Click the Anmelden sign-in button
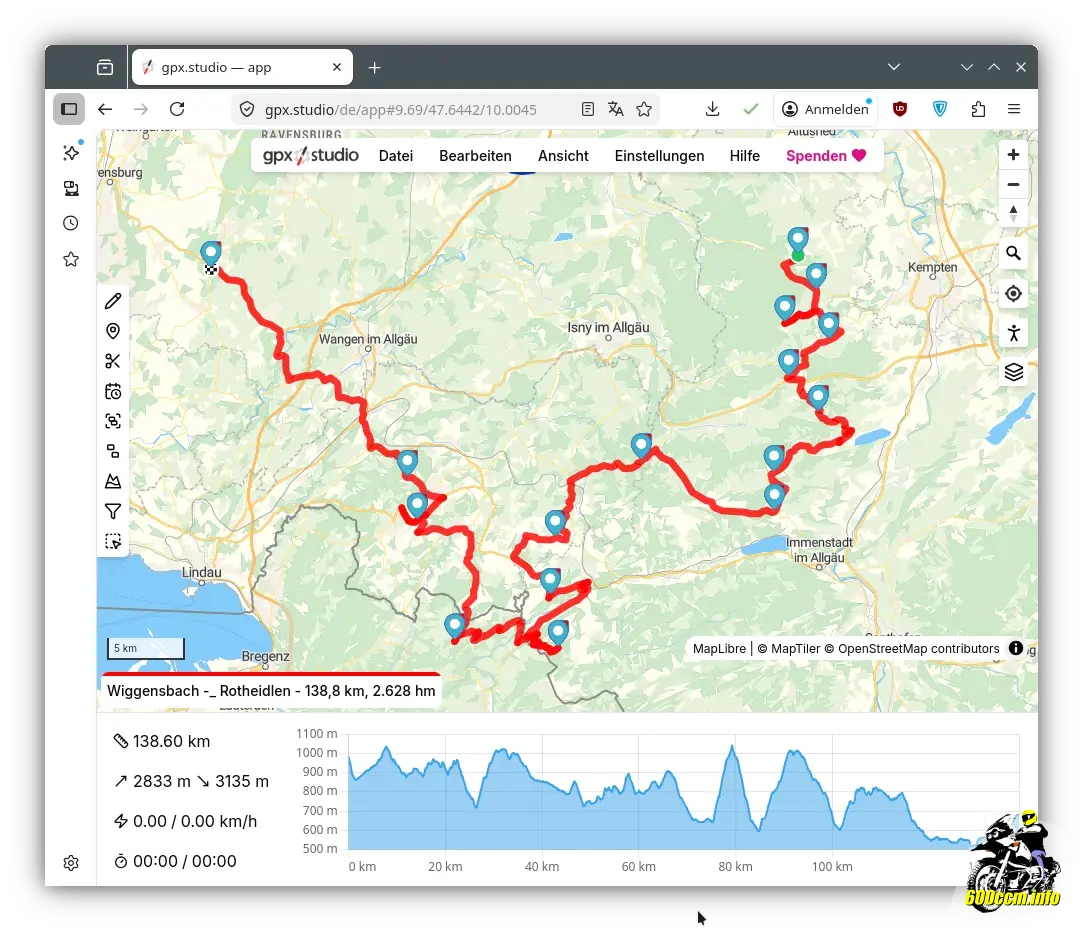The width and height of the screenshot is (1083, 931). pos(825,109)
